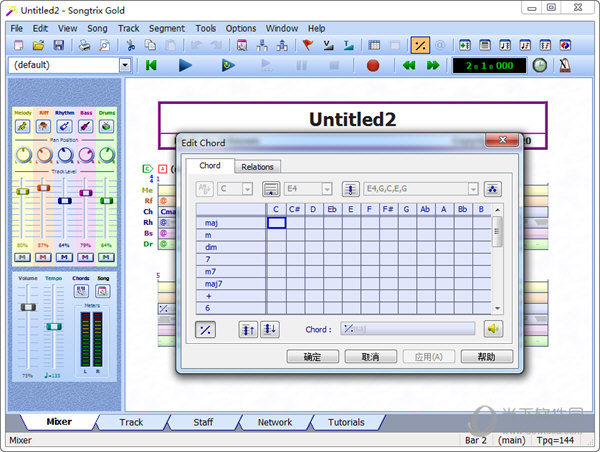This screenshot has width=600, height=452.
Task: Step forward with green fast-forward arrows
Action: tap(433, 65)
